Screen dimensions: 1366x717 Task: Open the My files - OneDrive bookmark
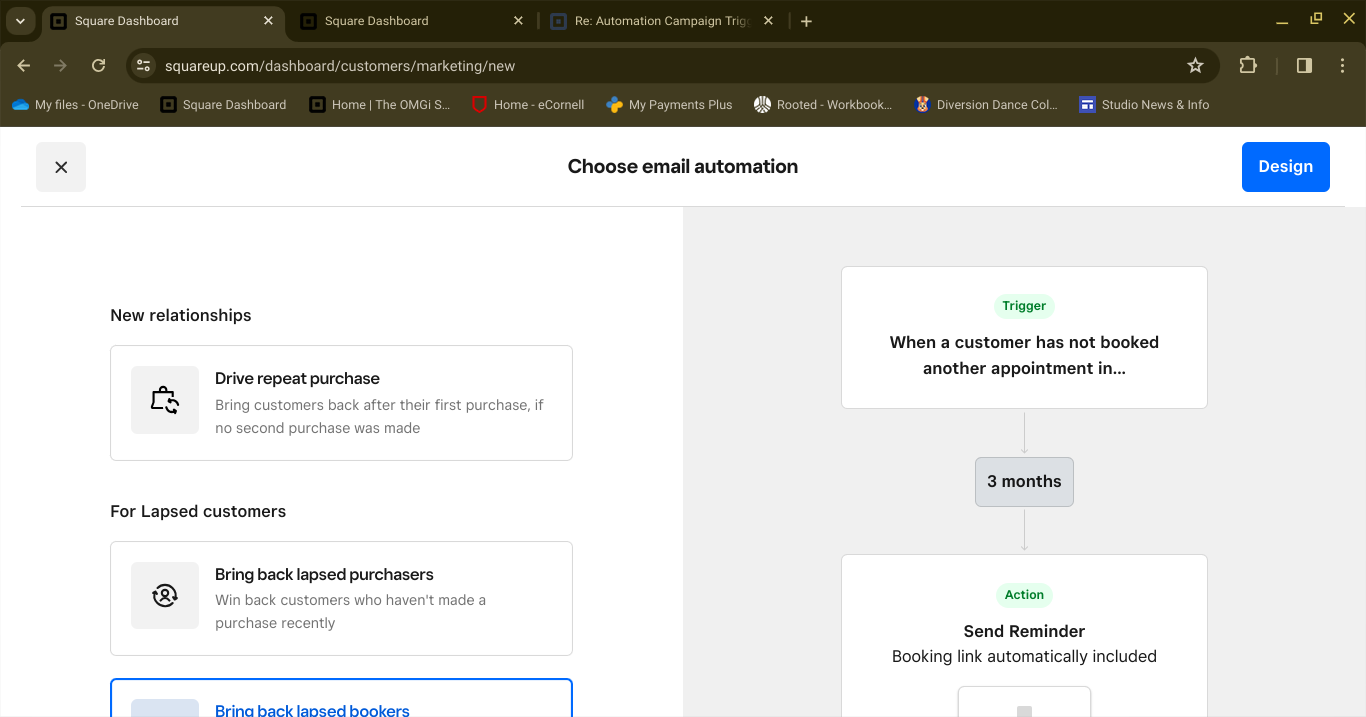point(75,104)
